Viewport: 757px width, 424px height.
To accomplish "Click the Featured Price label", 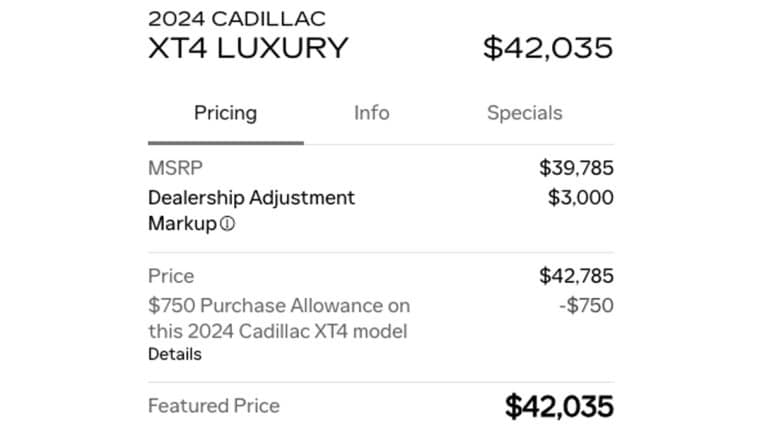I will click(x=214, y=406).
